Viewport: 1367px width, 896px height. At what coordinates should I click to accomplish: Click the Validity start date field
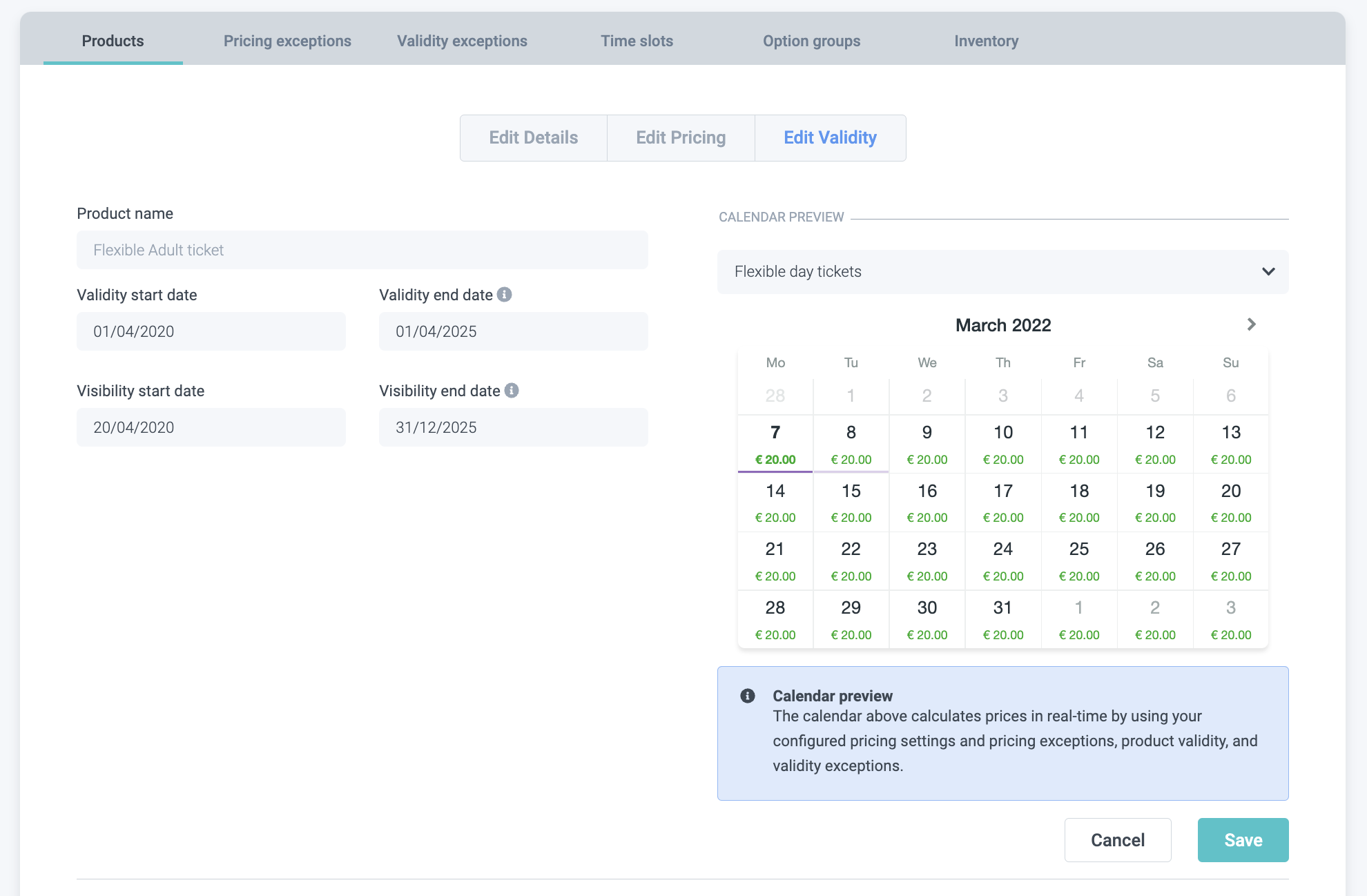pos(211,331)
